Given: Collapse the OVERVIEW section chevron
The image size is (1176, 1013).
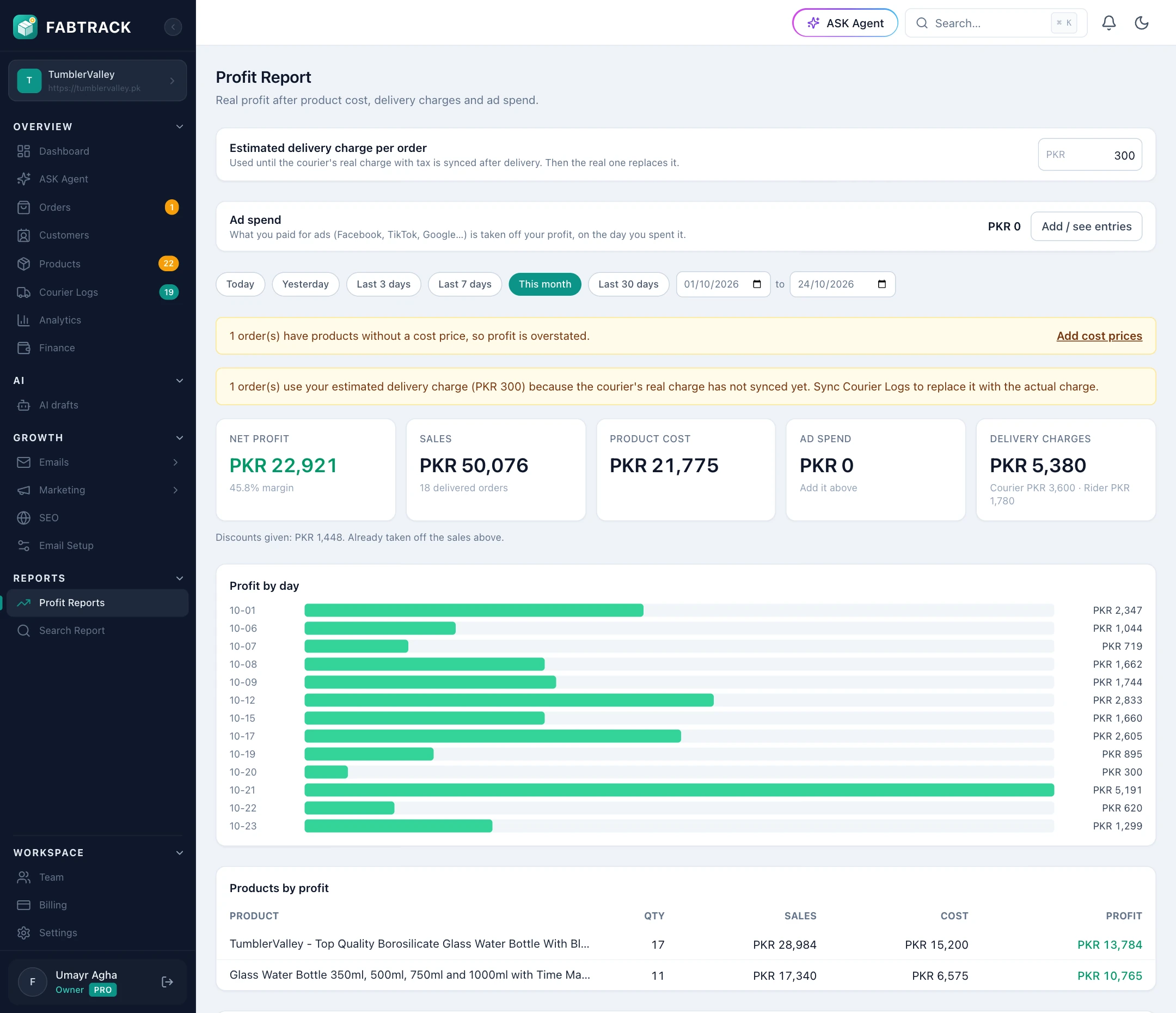Looking at the screenshot, I should 179,126.
